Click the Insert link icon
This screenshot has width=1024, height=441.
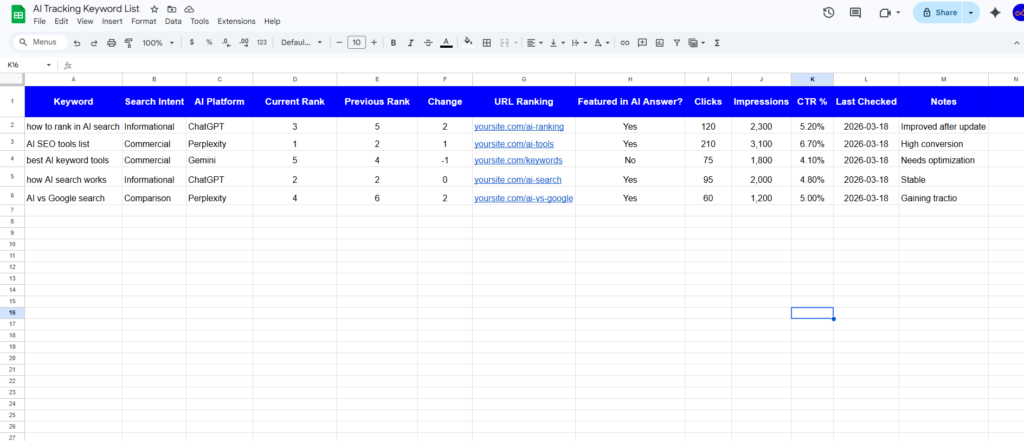click(x=625, y=43)
